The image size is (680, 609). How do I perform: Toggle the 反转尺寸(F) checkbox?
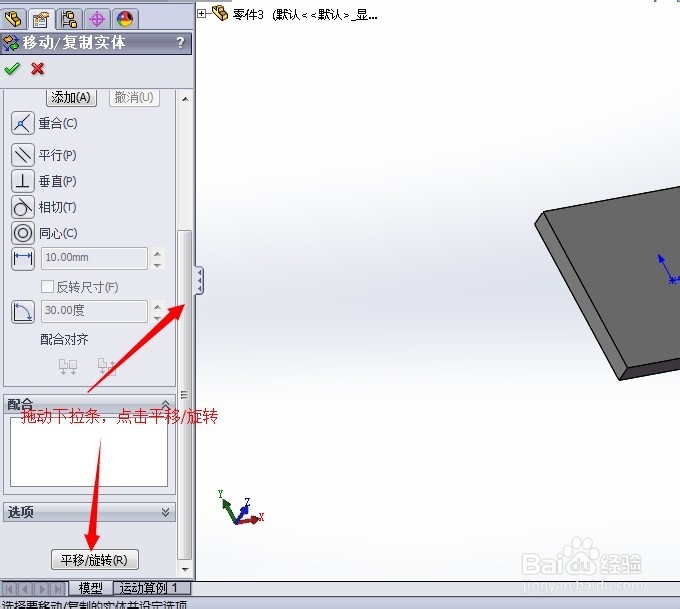(47, 287)
